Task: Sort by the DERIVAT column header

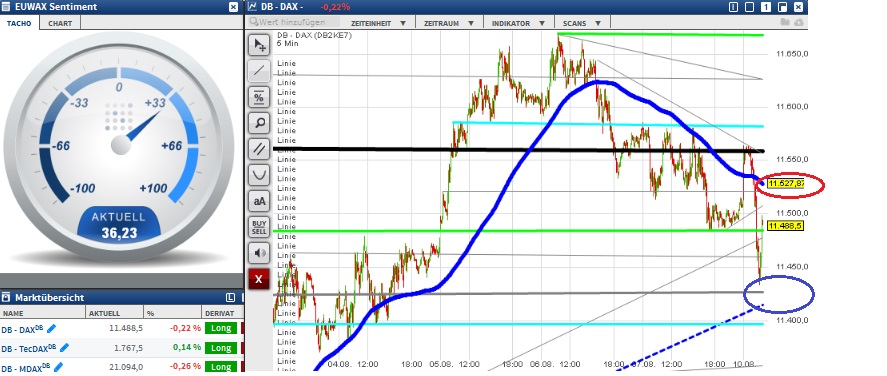Action: [222, 313]
